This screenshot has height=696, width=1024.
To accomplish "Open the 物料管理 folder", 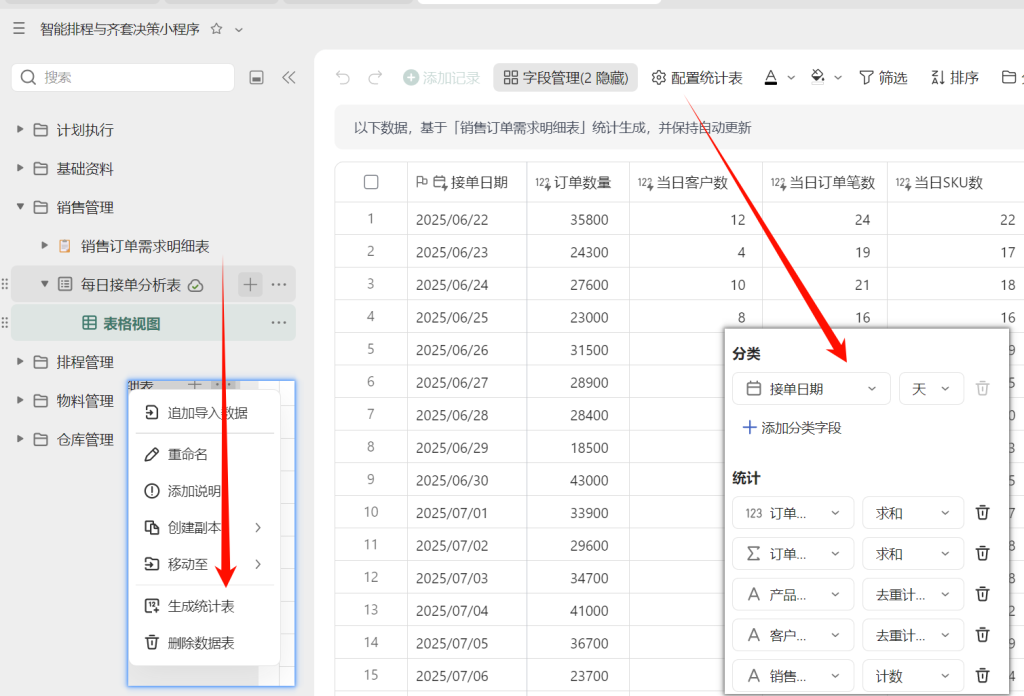I will pyautogui.click(x=85, y=401).
